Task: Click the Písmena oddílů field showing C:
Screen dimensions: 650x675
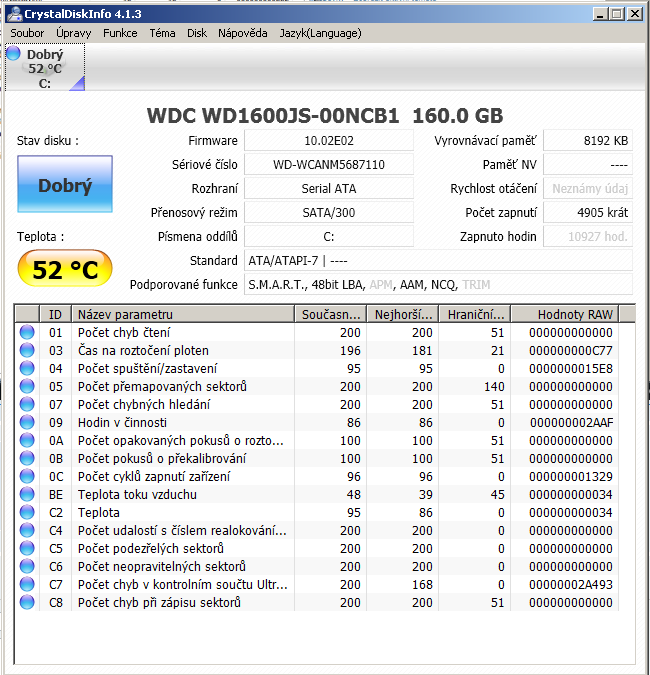Action: pyautogui.click(x=329, y=237)
